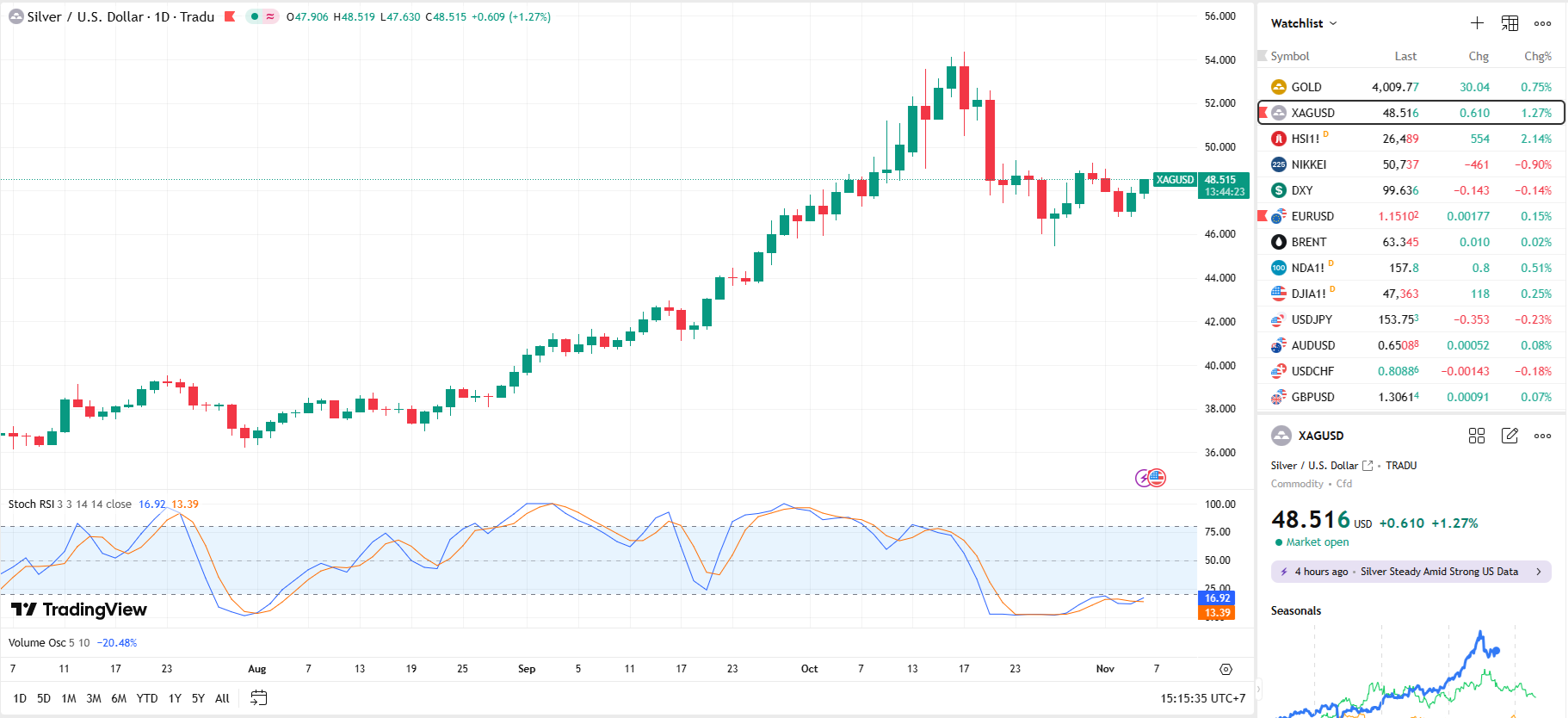Viewport: 1568px width, 718px height.
Task: Expand the Watchlist dropdown
Action: 1304,23
